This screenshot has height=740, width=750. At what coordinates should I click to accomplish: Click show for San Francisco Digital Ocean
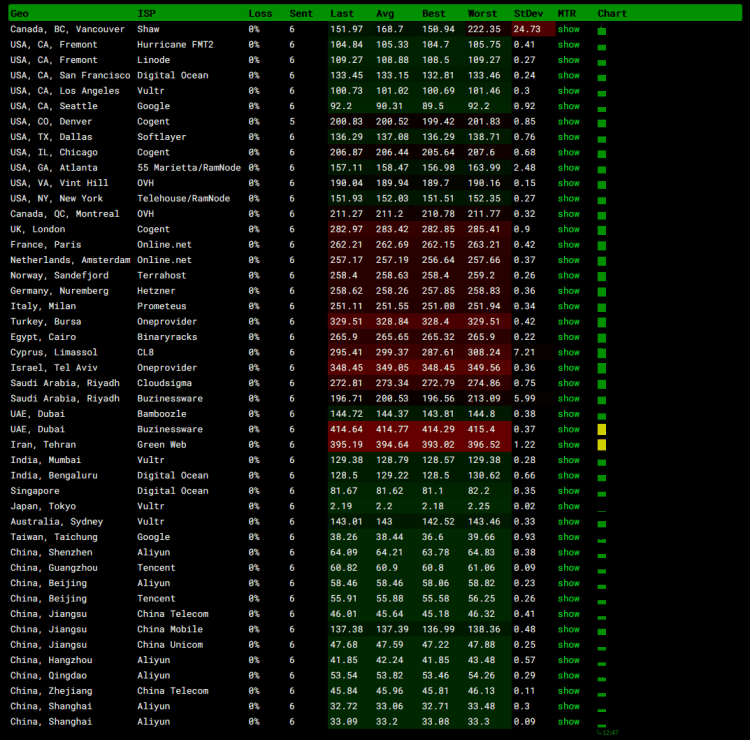point(568,75)
